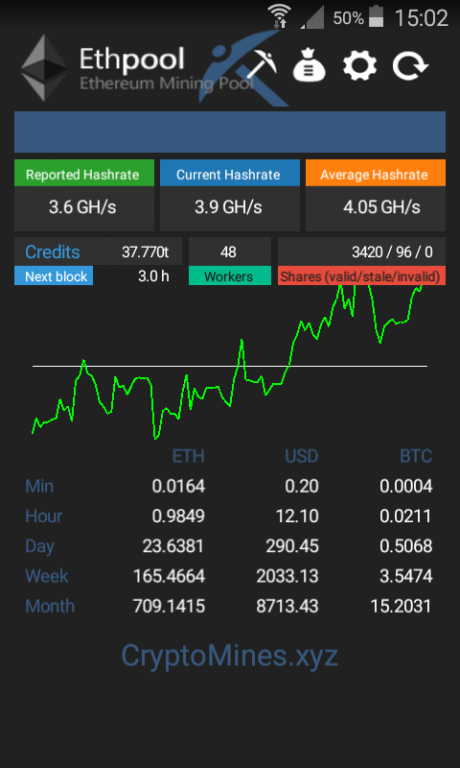Tap the Credits label
Viewport: 460px width, 768px height.
click(x=52, y=252)
